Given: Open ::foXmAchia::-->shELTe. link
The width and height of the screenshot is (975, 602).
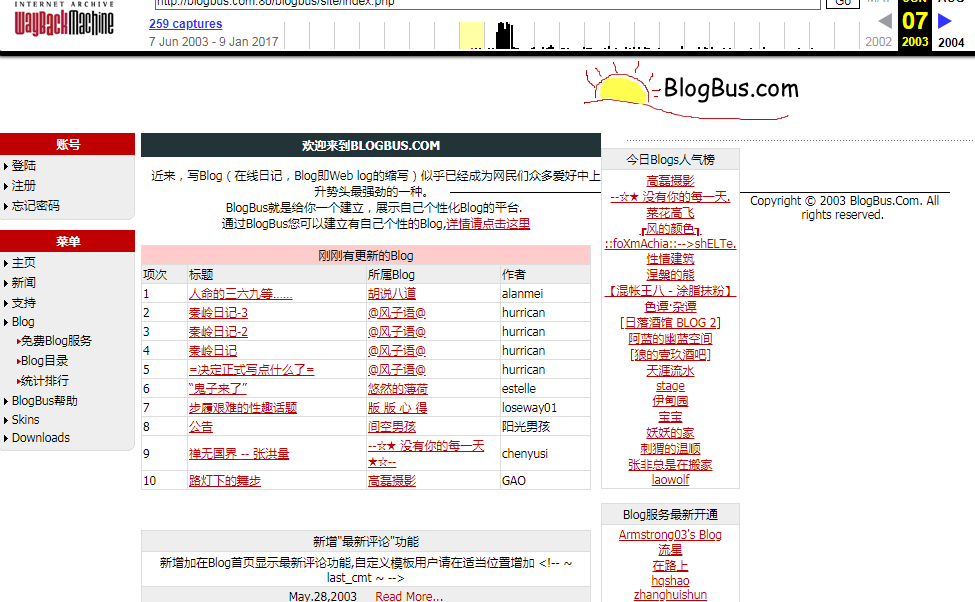Looking at the screenshot, I should click(670, 244).
